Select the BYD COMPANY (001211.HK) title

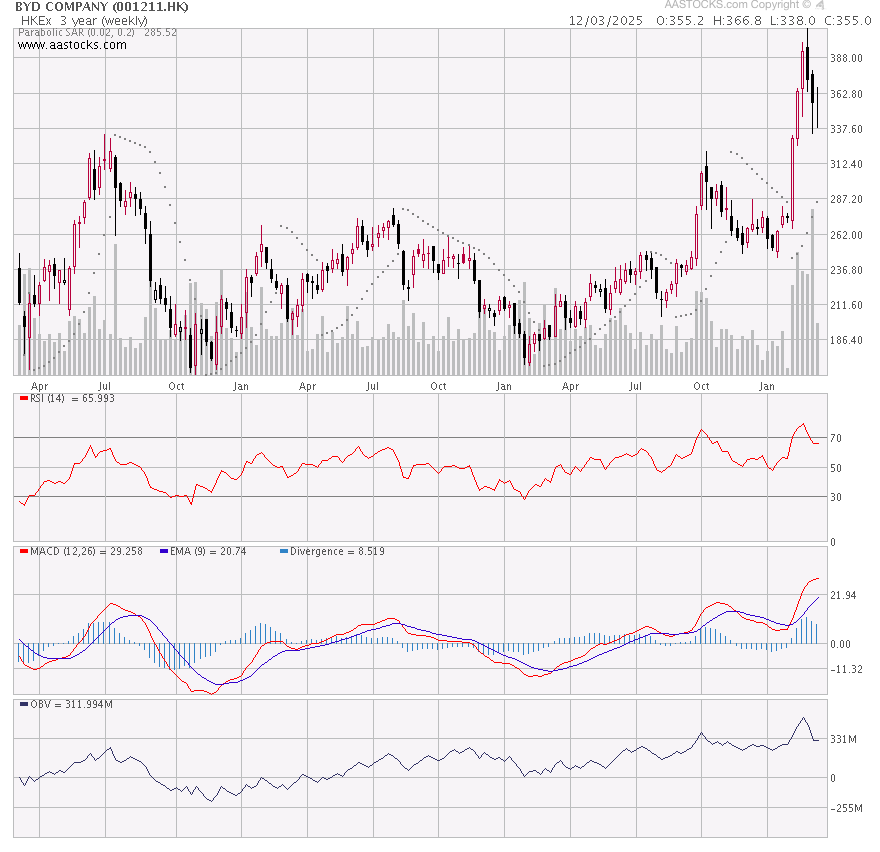pyautogui.click(x=102, y=7)
